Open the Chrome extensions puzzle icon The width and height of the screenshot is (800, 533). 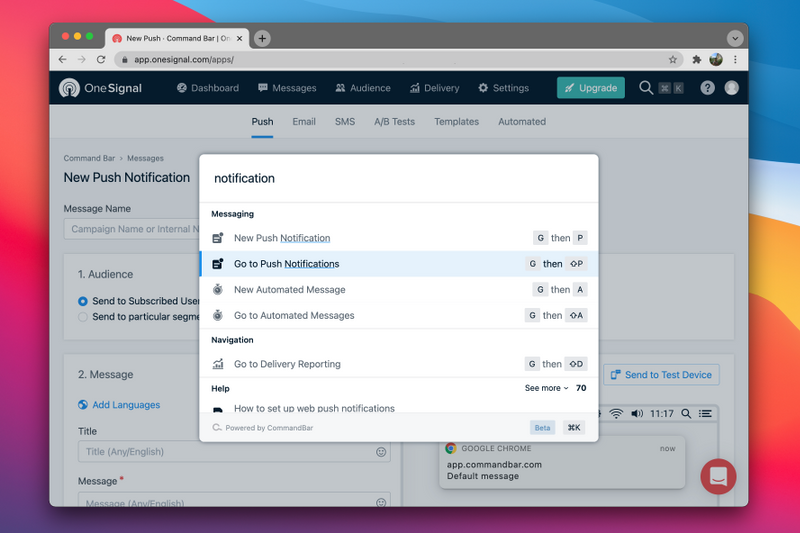click(x=696, y=60)
